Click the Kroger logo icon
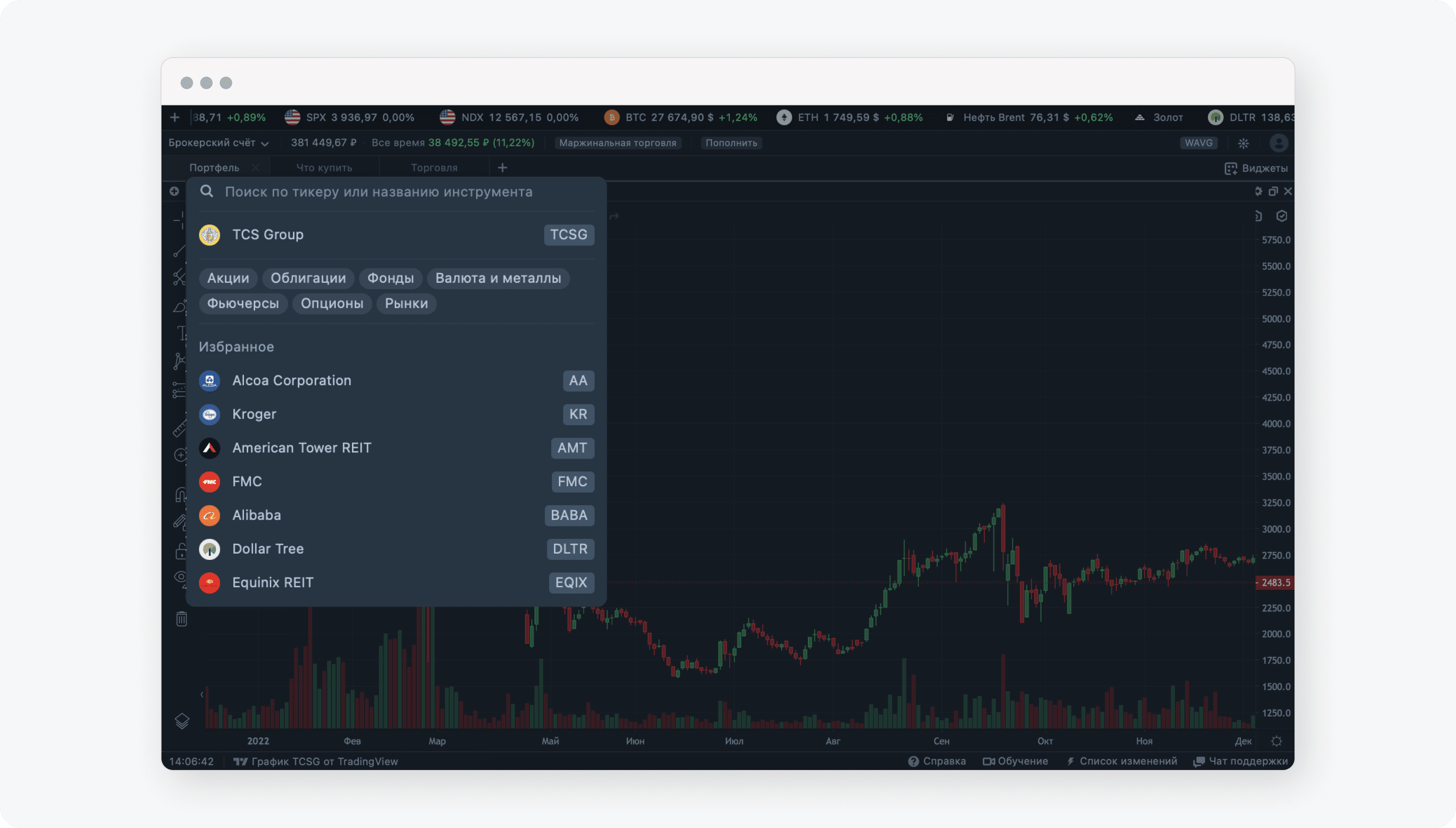 coord(209,414)
